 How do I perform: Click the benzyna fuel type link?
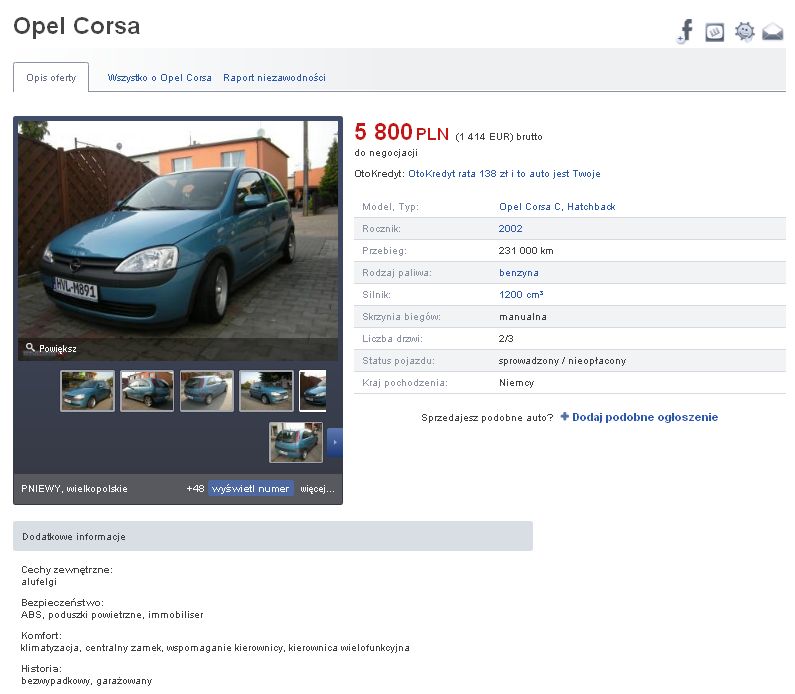tap(519, 273)
